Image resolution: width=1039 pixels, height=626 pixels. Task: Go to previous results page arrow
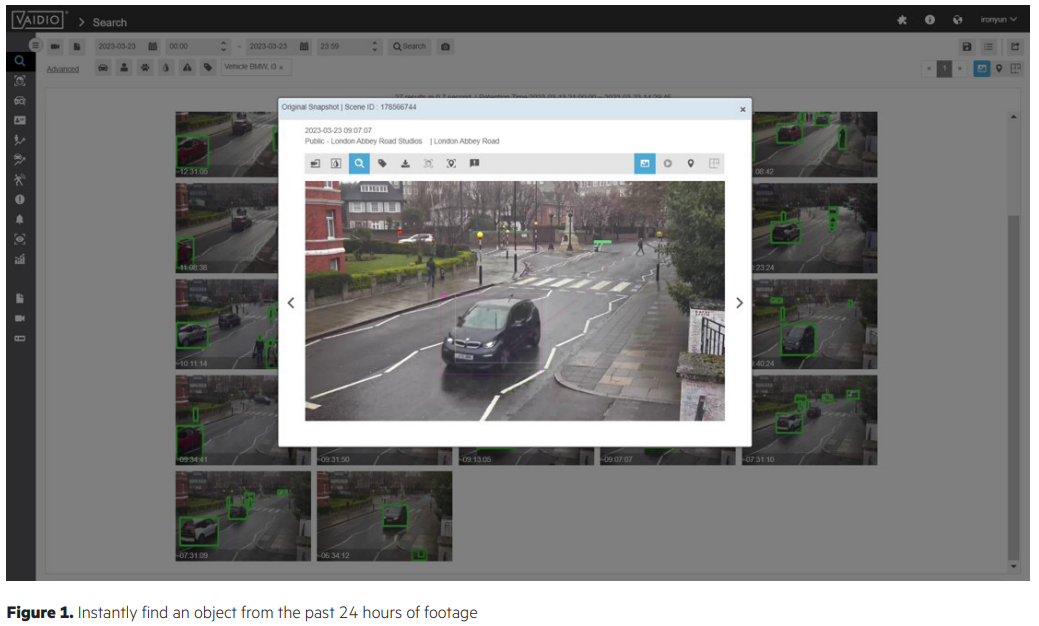pos(929,68)
